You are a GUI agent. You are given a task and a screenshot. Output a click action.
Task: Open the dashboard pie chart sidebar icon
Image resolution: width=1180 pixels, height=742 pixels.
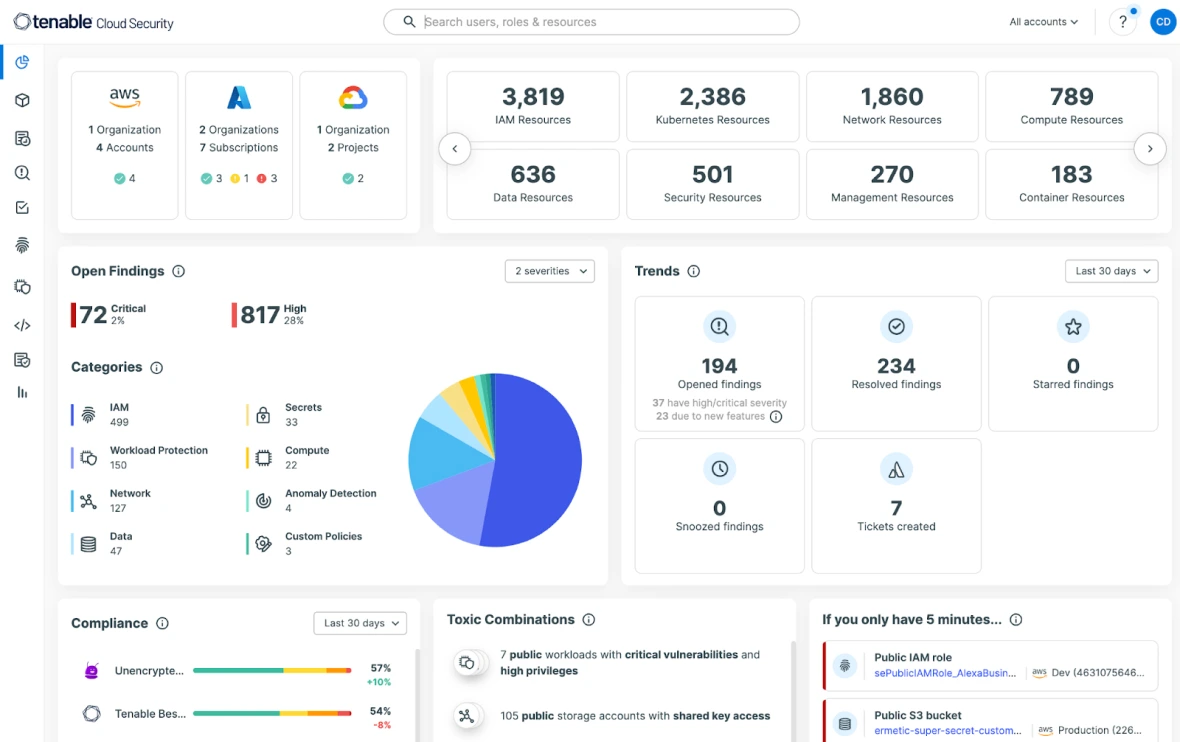[22, 63]
